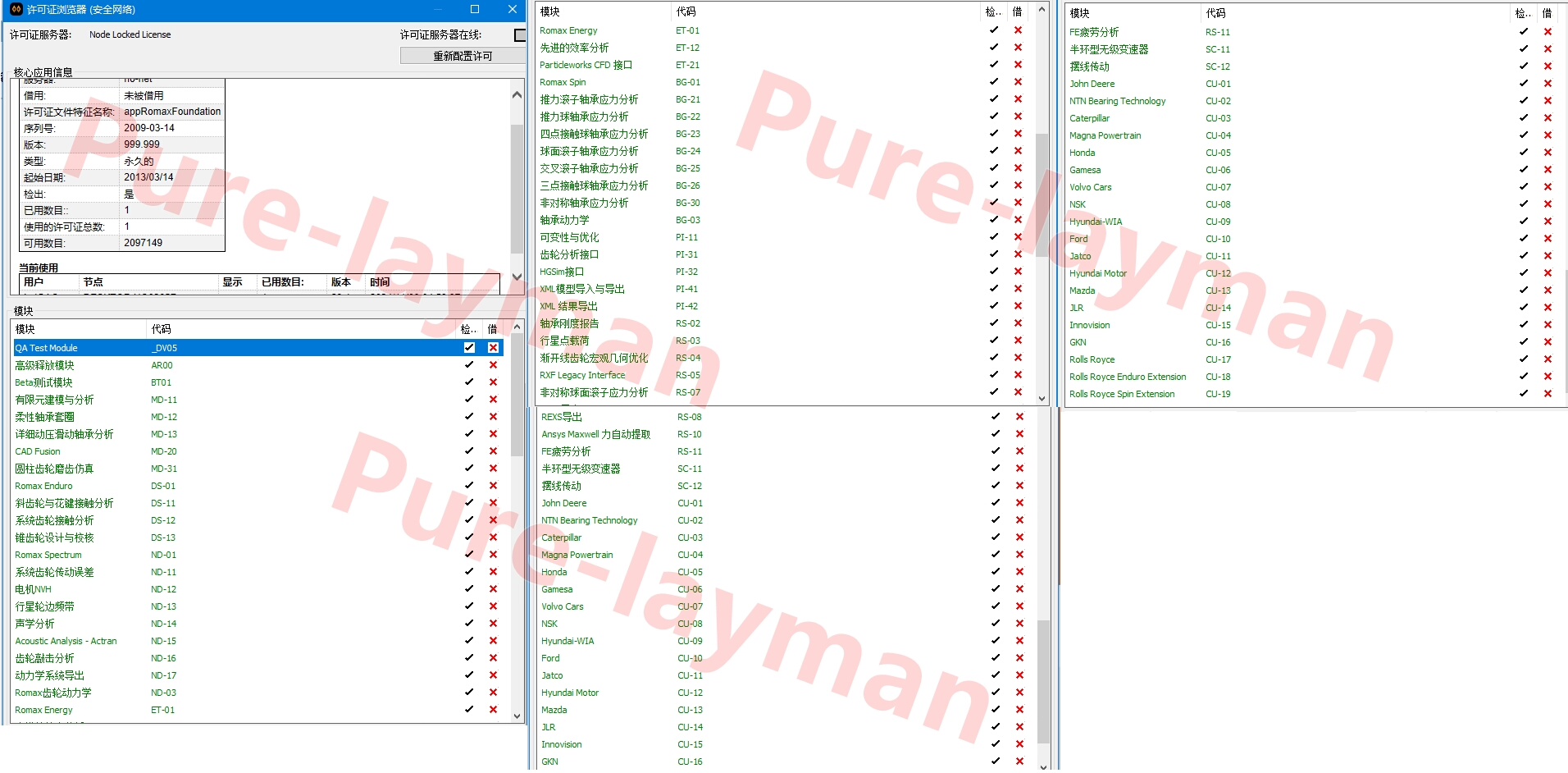Toggle the check box in QA Test Module row
1568x773 pixels.
click(469, 348)
